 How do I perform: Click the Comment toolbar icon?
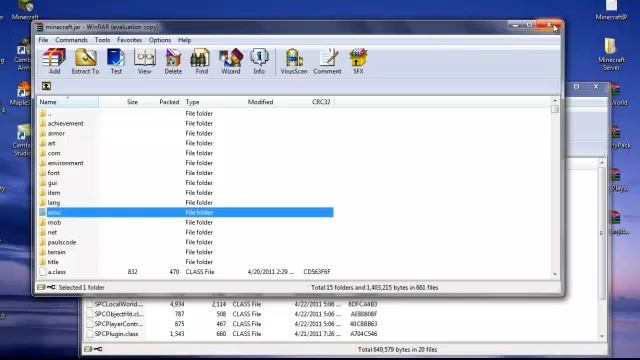coord(327,61)
